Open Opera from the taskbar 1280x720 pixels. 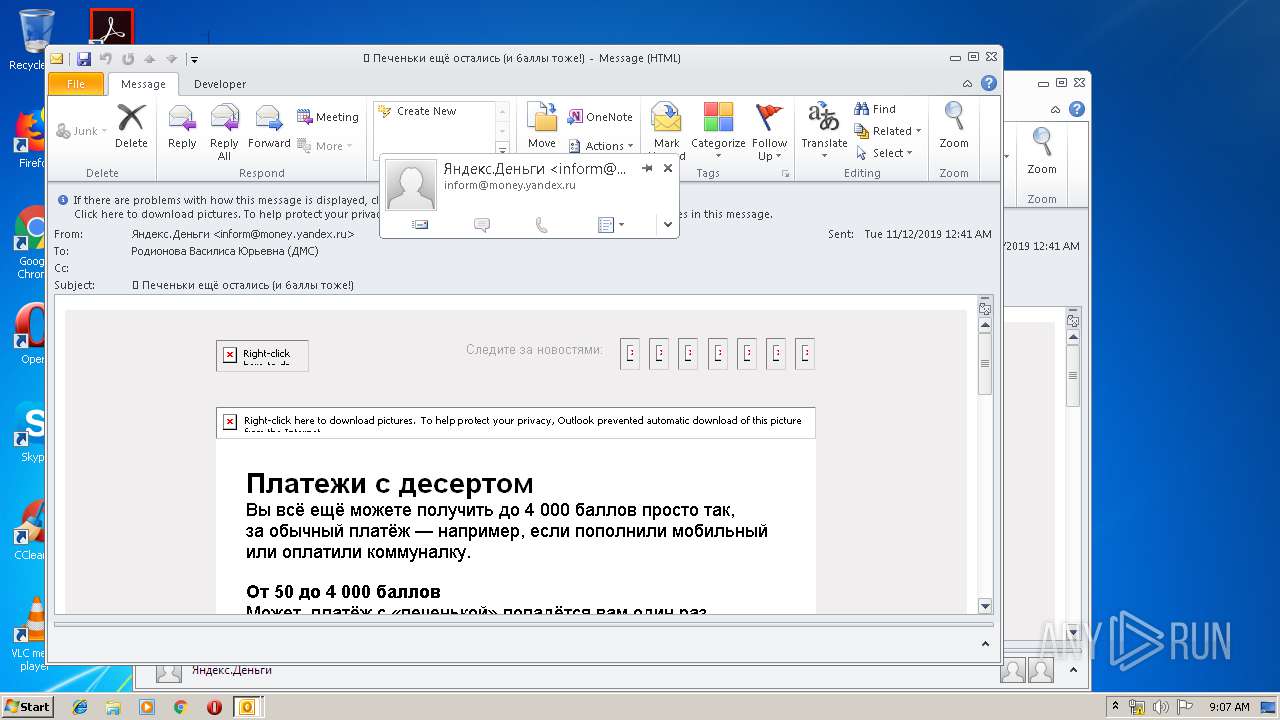point(214,707)
